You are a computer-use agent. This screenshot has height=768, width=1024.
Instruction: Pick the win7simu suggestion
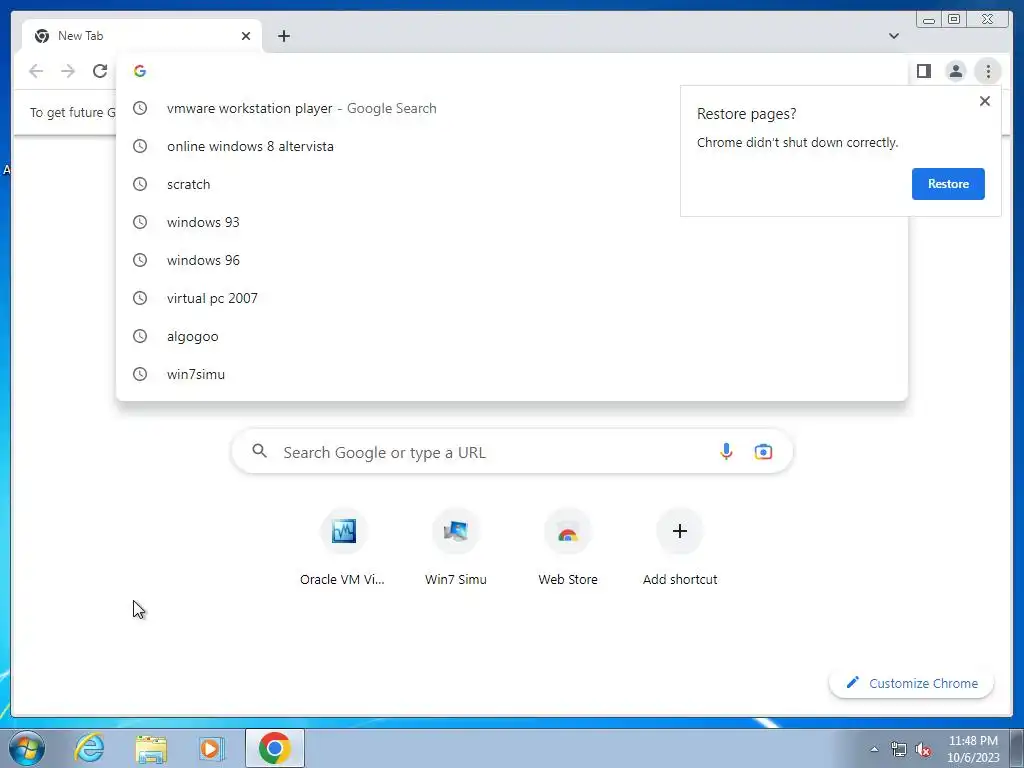[511, 374]
